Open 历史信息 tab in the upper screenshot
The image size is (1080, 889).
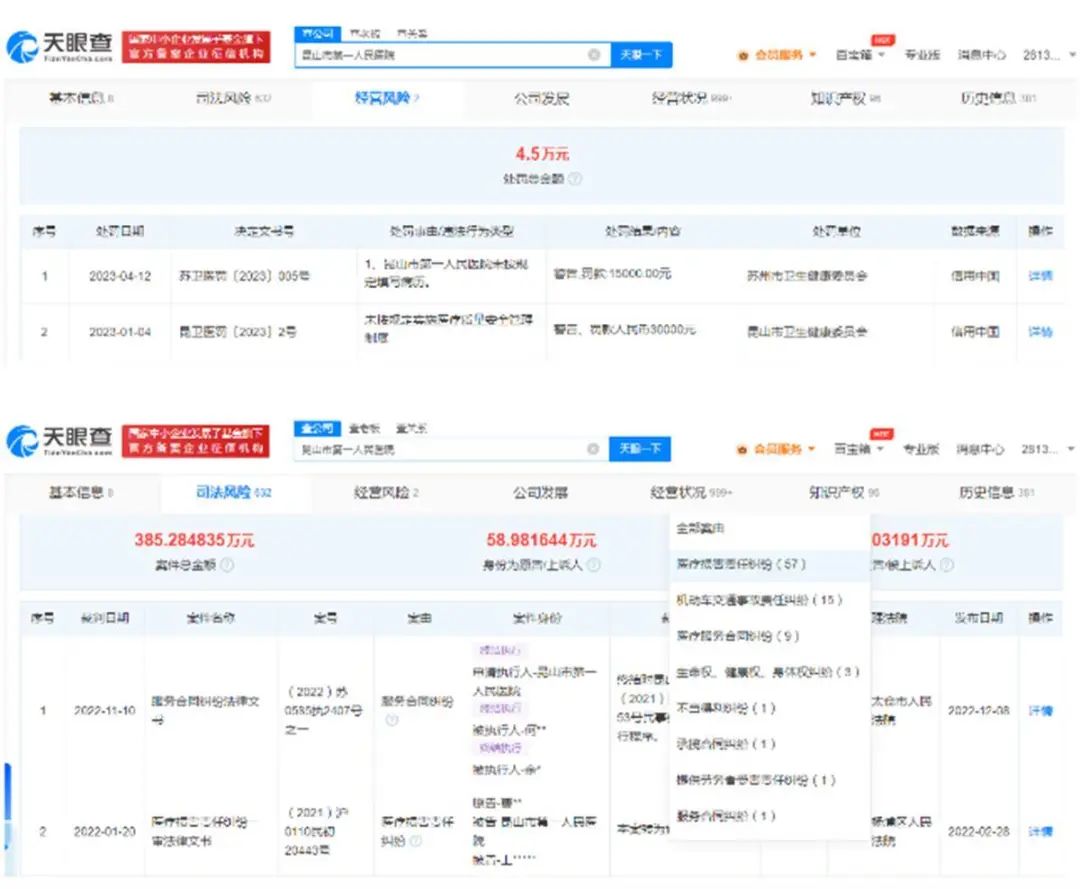pos(998,98)
